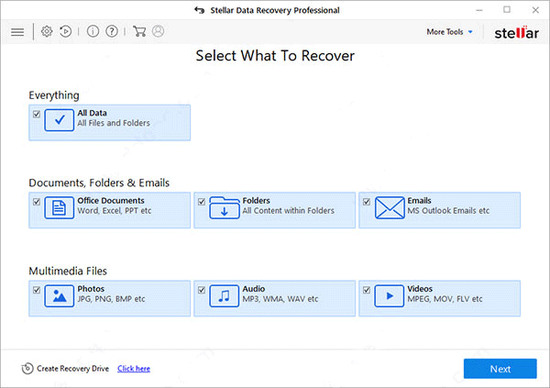This screenshot has width=550, height=388.
Task: Uncheck the All Data checkbox
Action: click(36, 114)
